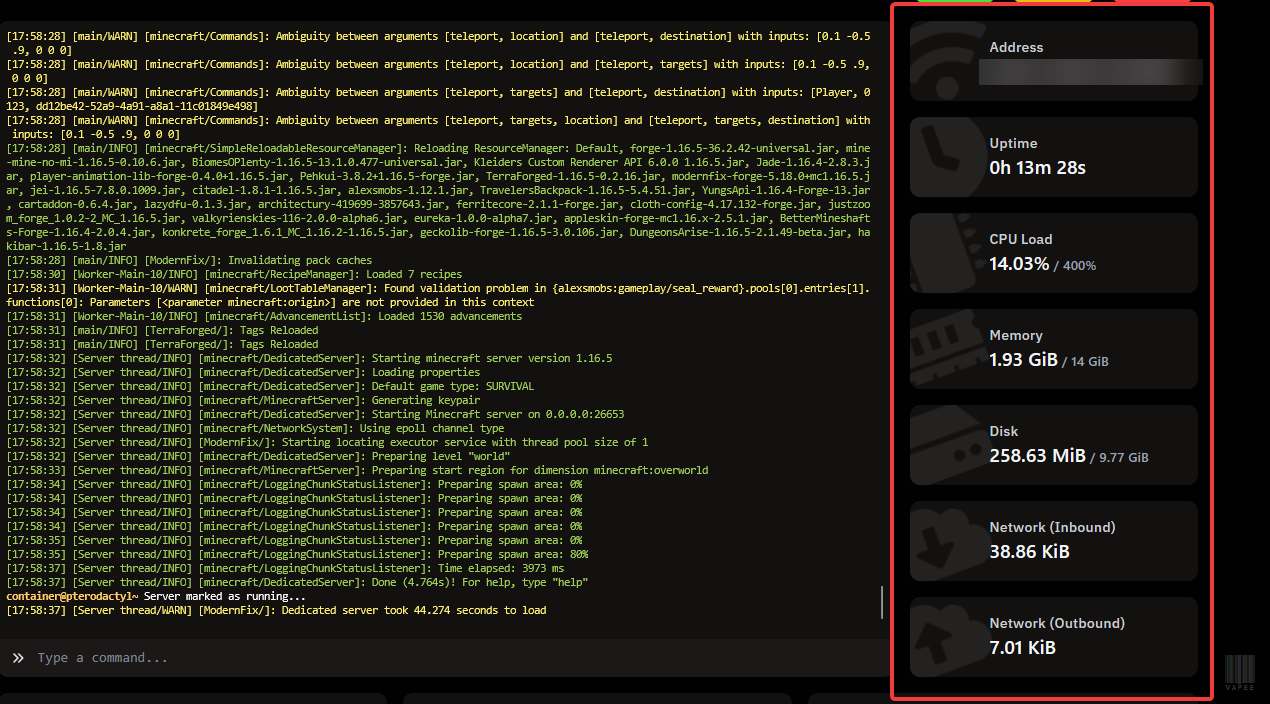Click the "Using epoll channel type" log line

(255, 428)
